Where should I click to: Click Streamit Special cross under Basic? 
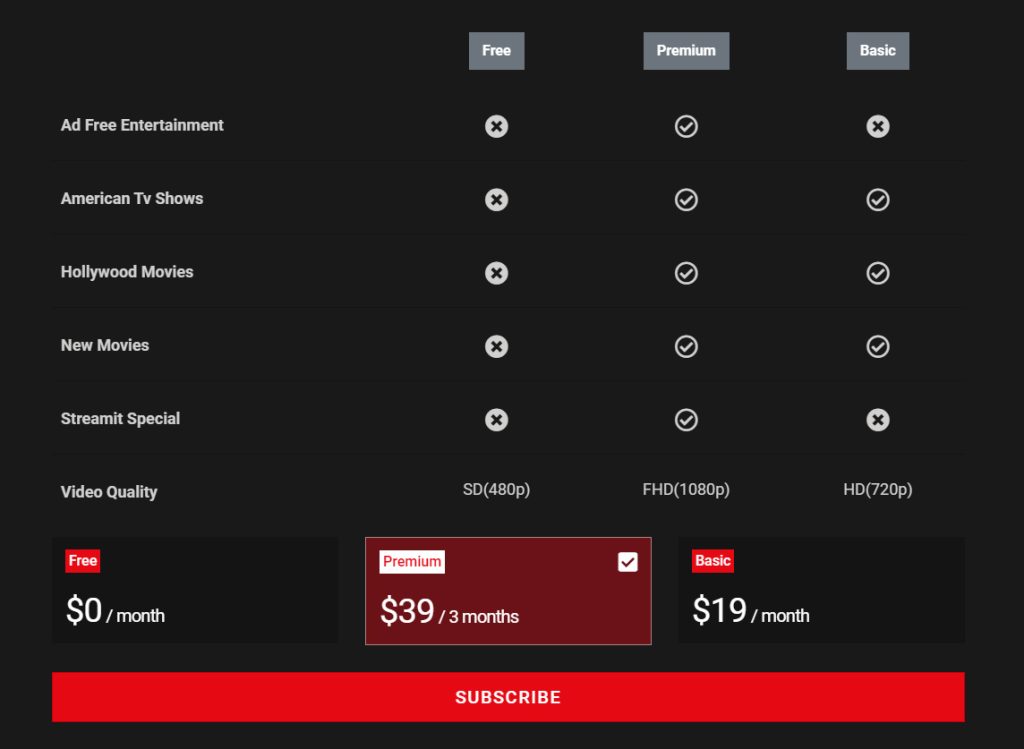pos(877,420)
